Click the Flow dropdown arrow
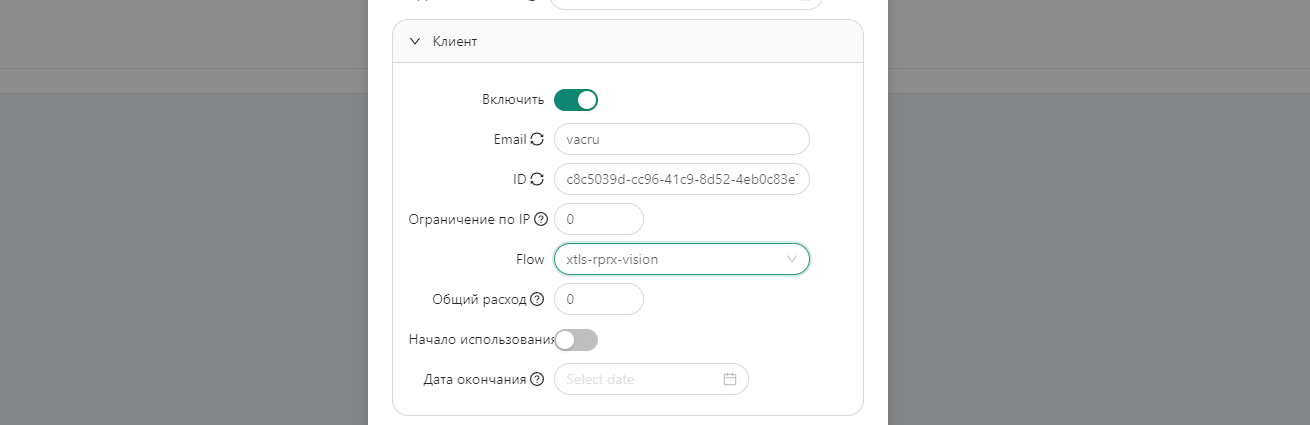The height and width of the screenshot is (425, 1310). click(792, 259)
